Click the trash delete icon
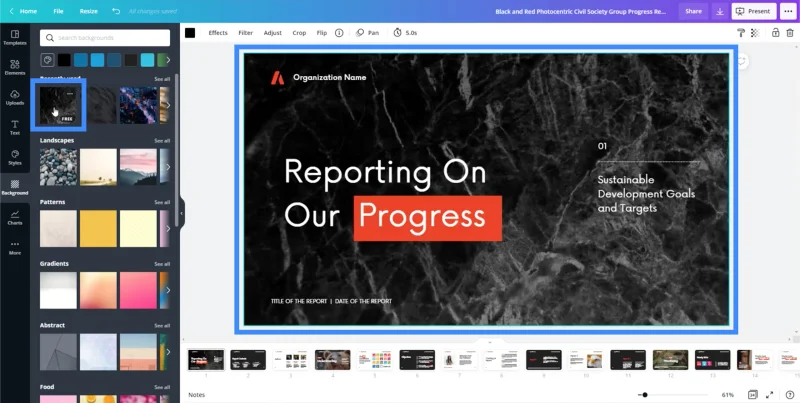This screenshot has height=403, width=800. click(790, 33)
